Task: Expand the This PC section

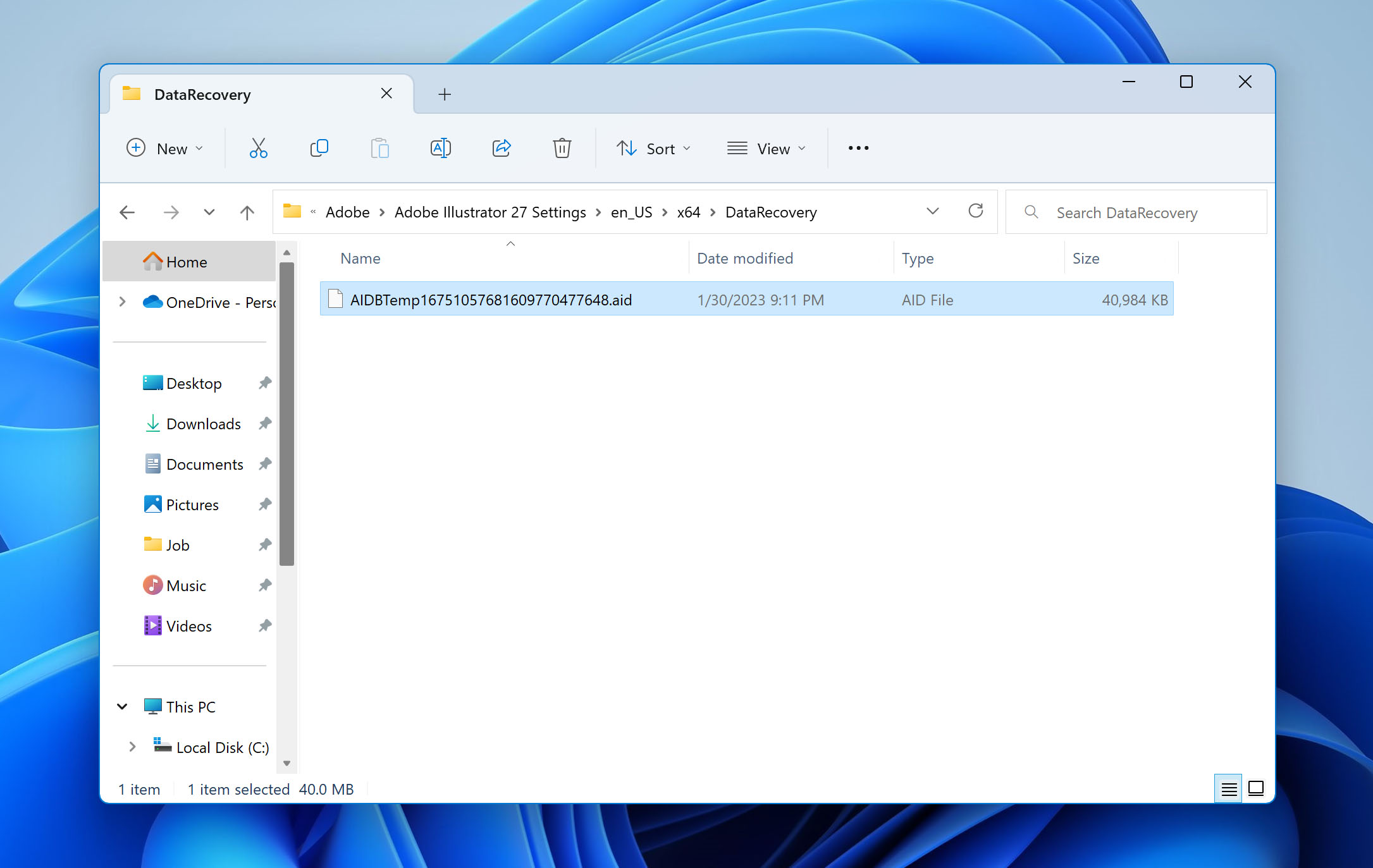Action: (x=122, y=707)
